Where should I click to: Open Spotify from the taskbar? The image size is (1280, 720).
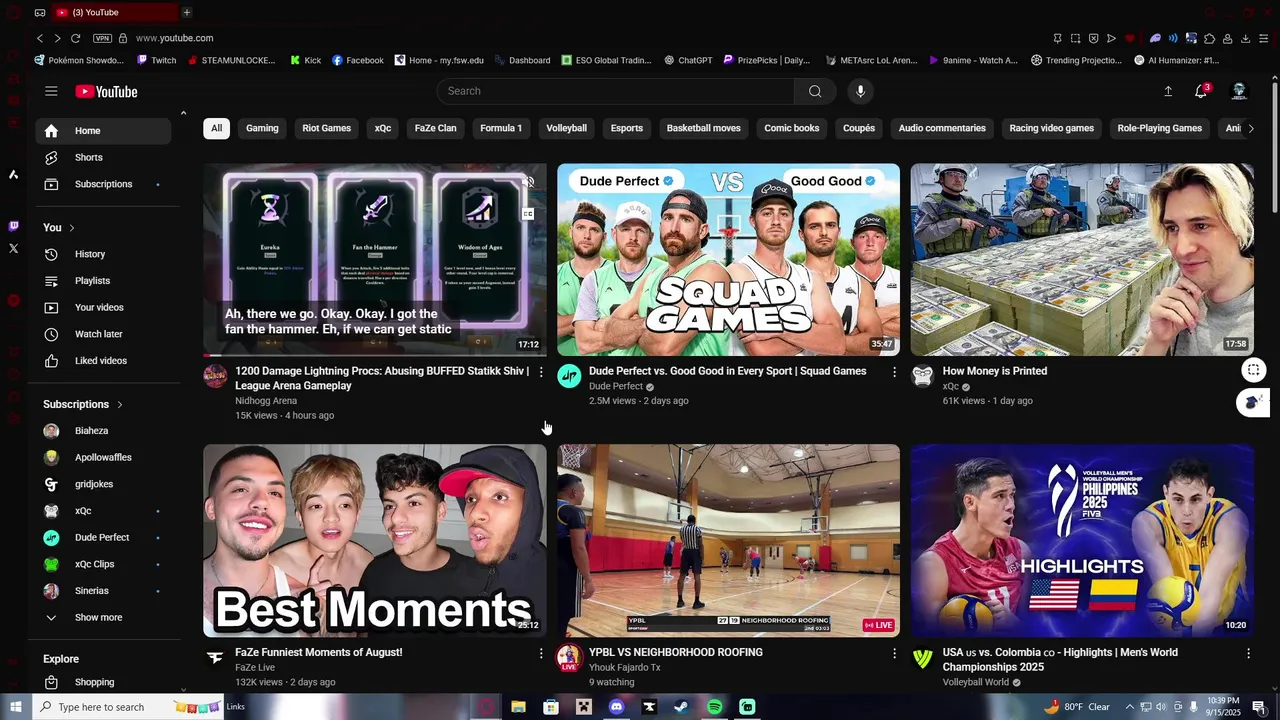[x=714, y=707]
